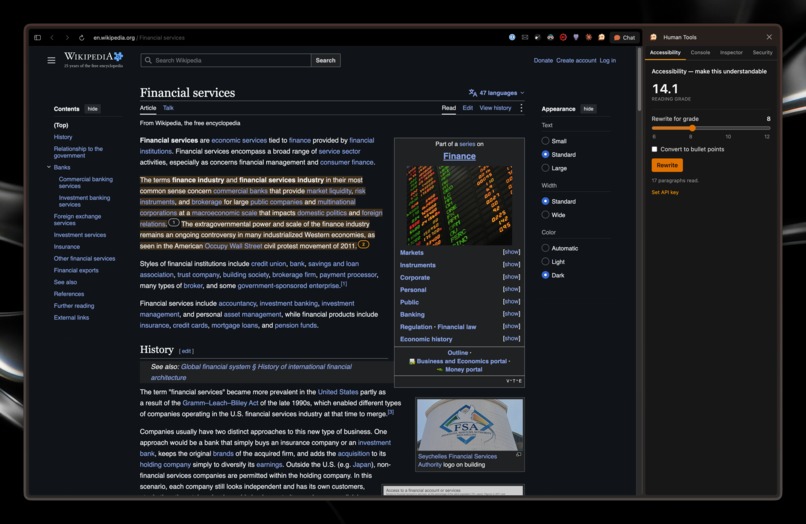Screen dimensions: 806x524
Task: Click the mail envelope extension icon
Action: 525,37
